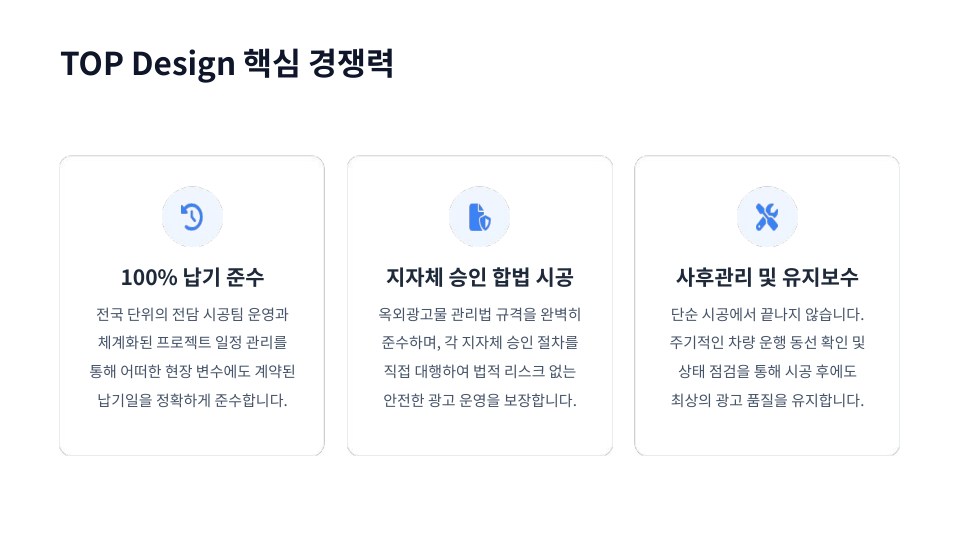
Task: Select the line 주기적인 차량 운행 동선 확인 및
Action: (767, 343)
